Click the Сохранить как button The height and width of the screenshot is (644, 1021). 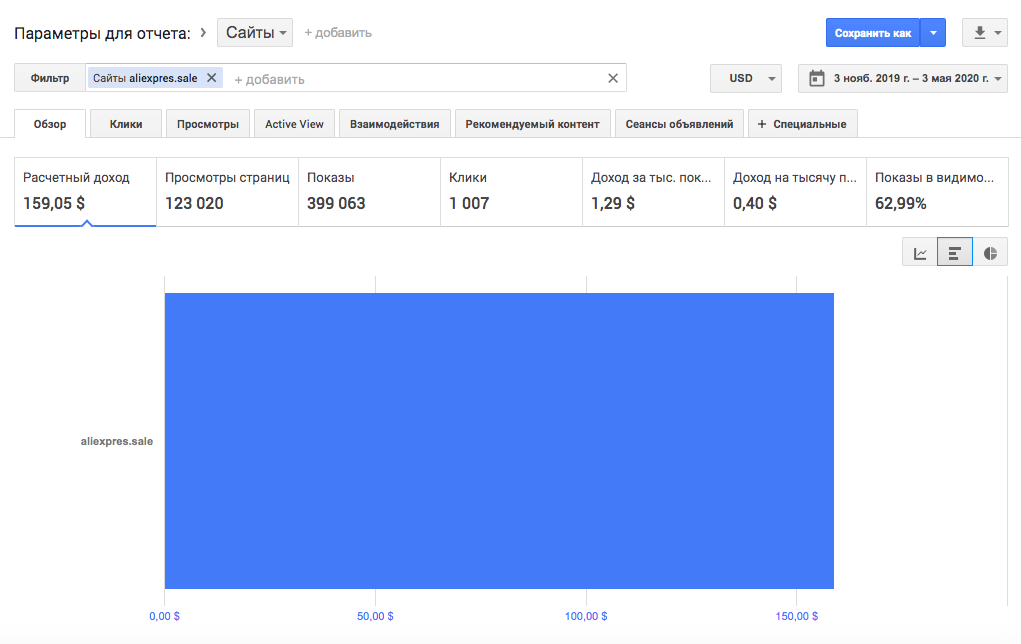point(873,33)
